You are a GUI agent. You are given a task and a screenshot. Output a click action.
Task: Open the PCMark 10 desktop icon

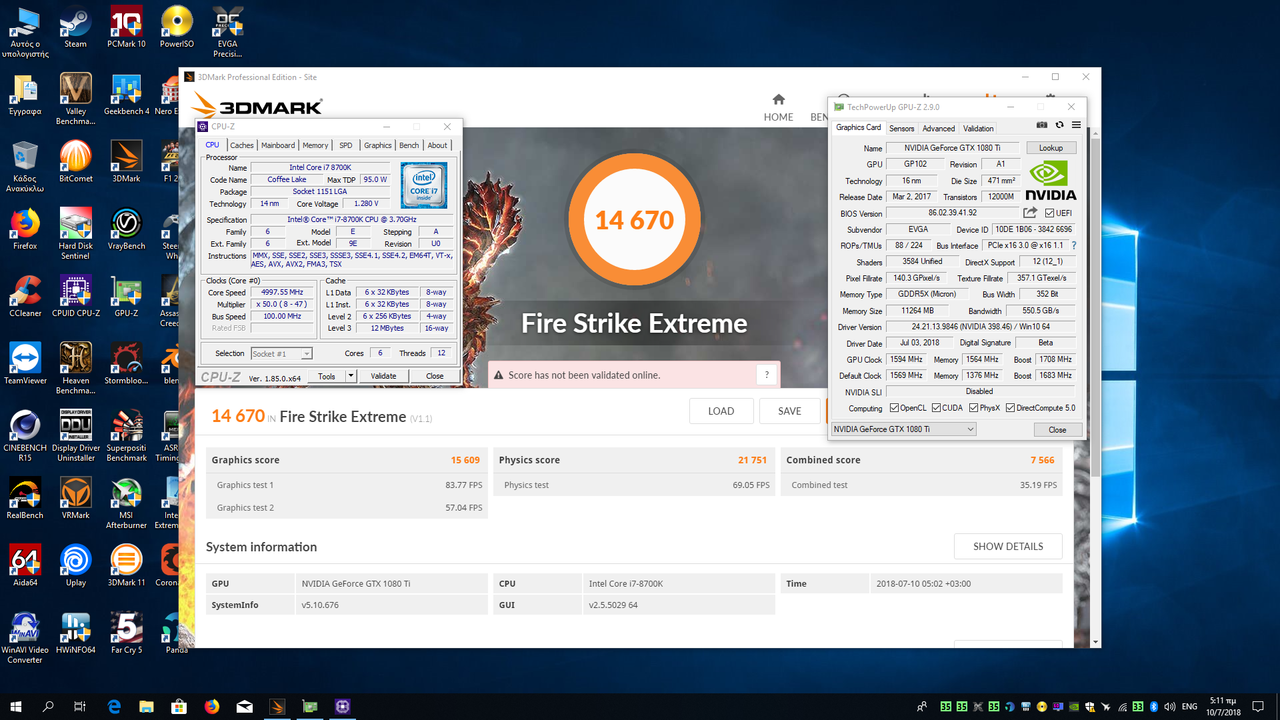click(125, 27)
